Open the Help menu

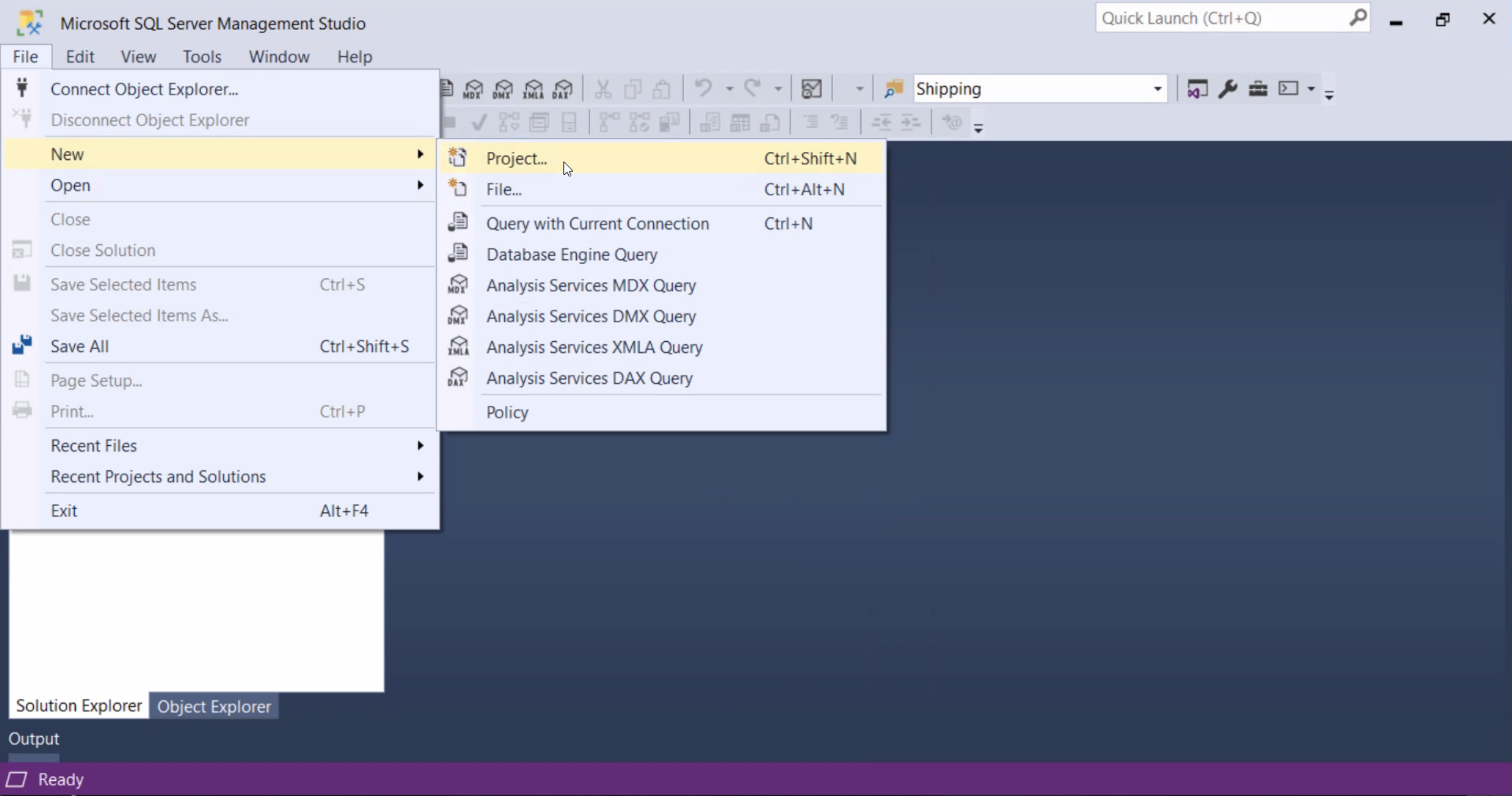click(354, 57)
